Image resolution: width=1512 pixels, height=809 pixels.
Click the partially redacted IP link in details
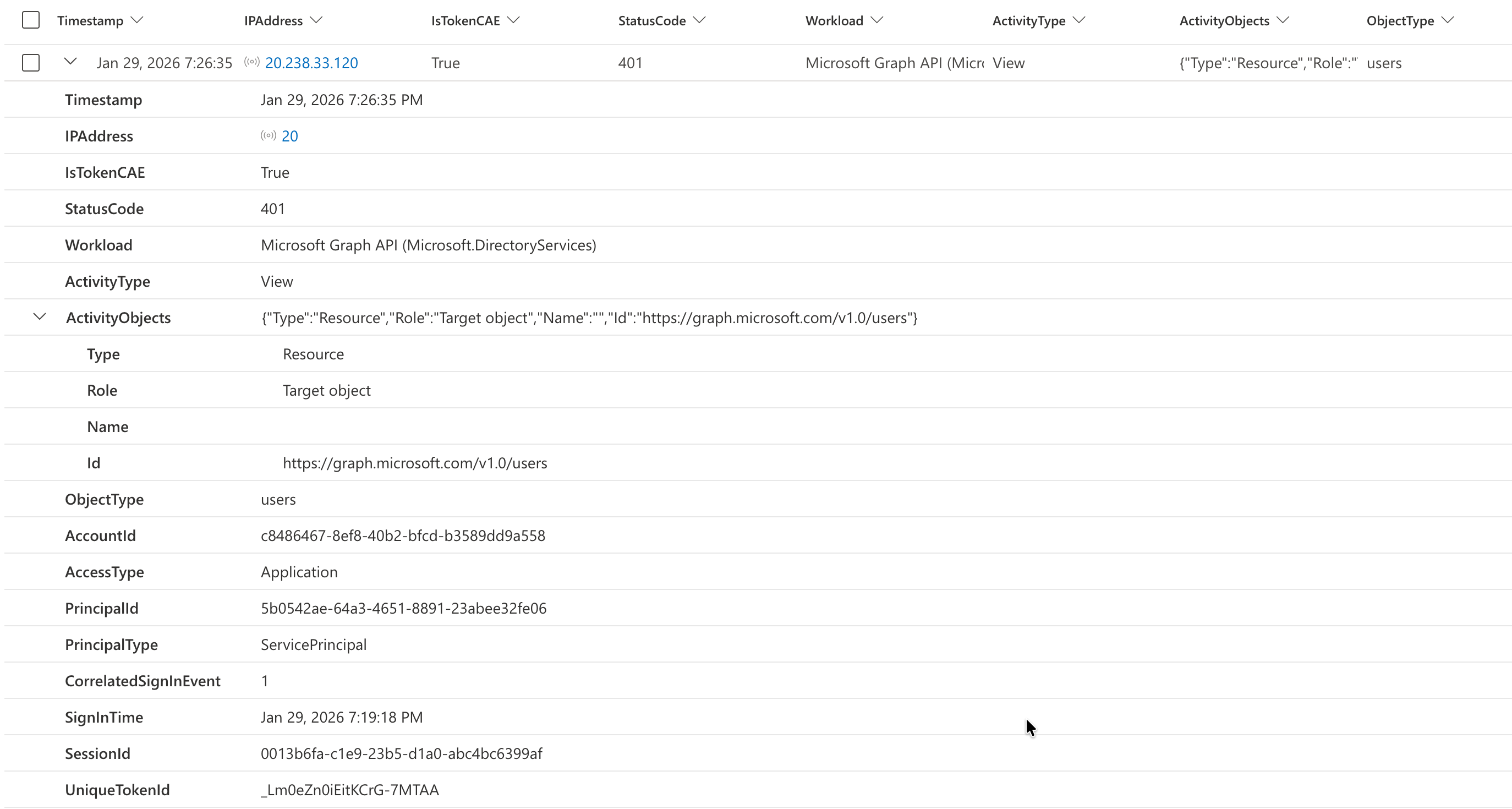[290, 136]
